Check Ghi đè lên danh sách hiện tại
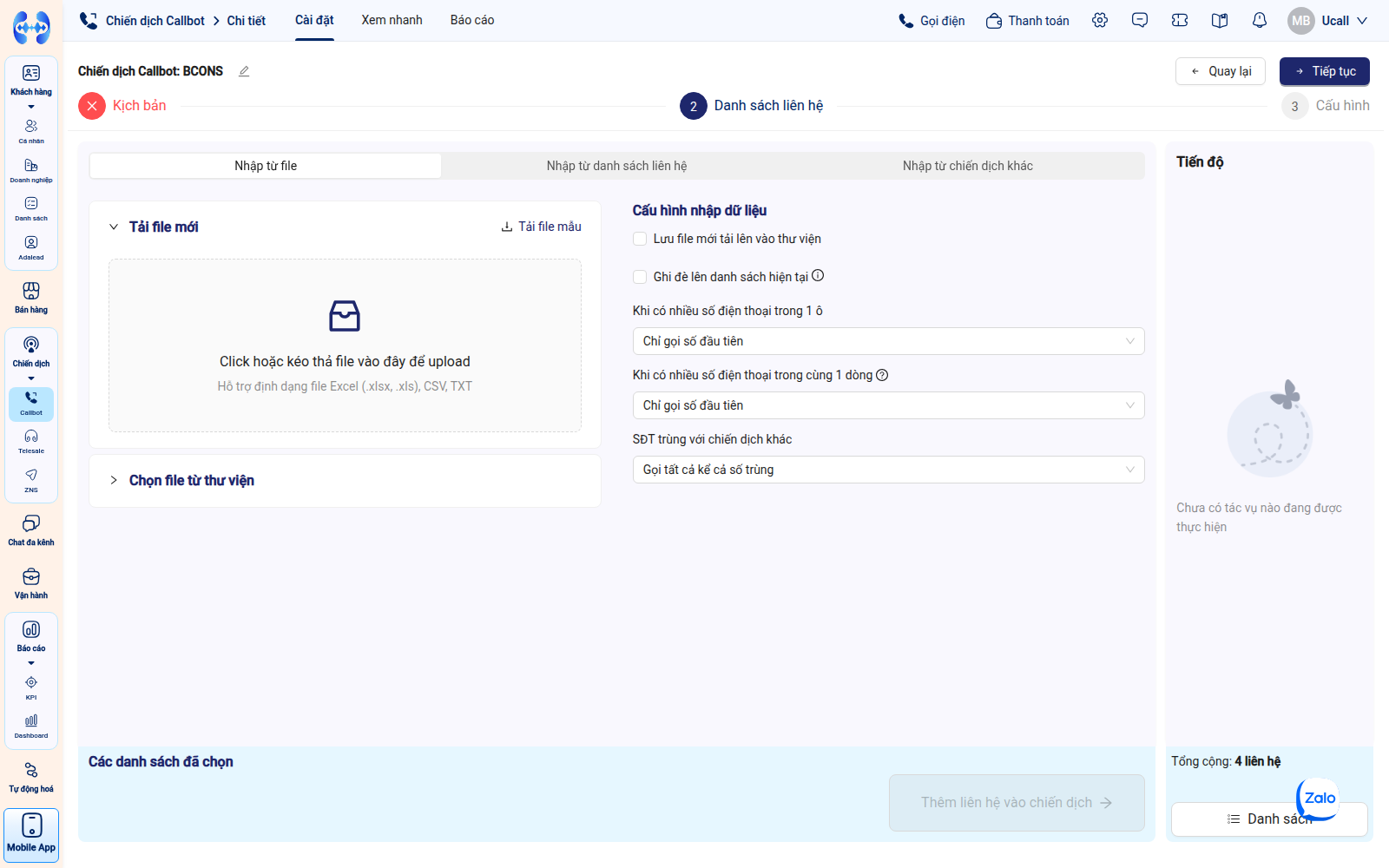Screen dimensions: 1389x868 tap(640, 277)
